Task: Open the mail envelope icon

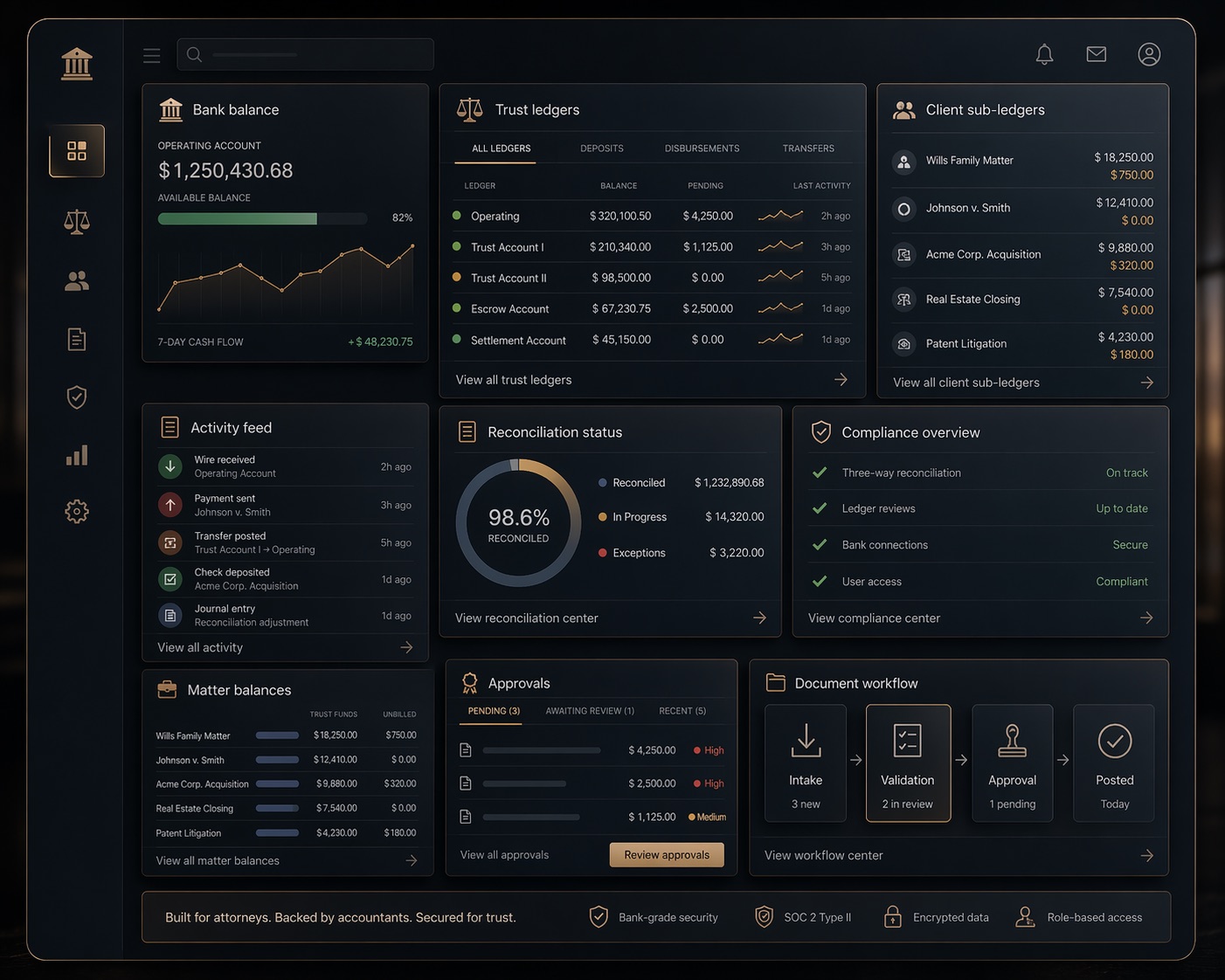Action: (x=1097, y=54)
